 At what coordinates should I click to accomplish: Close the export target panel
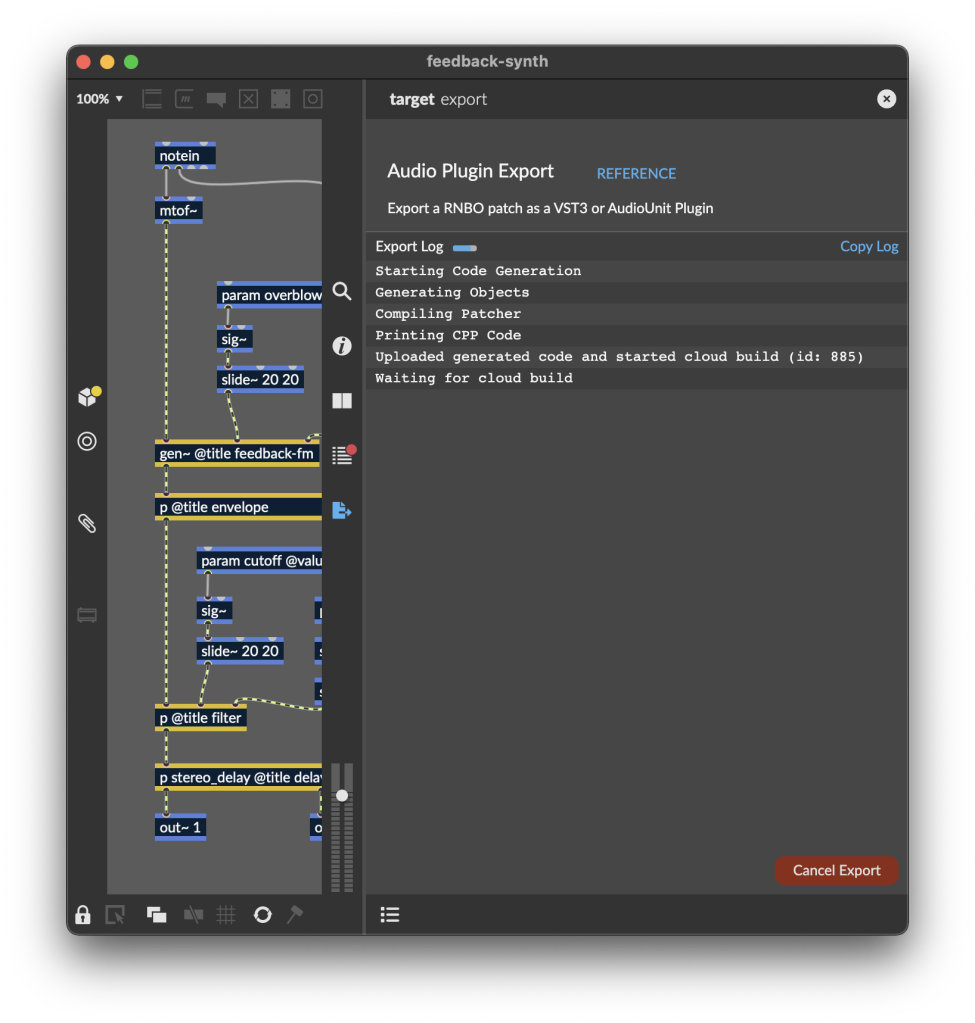tap(886, 99)
